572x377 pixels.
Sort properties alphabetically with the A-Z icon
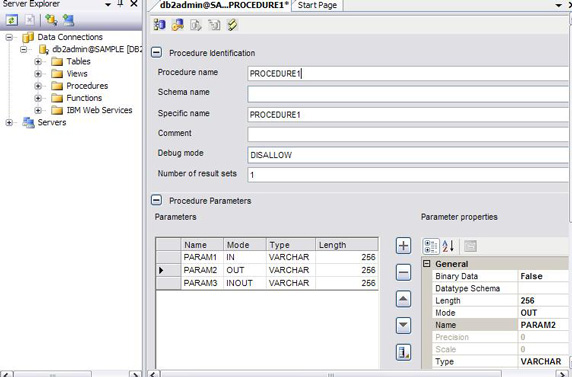448,246
